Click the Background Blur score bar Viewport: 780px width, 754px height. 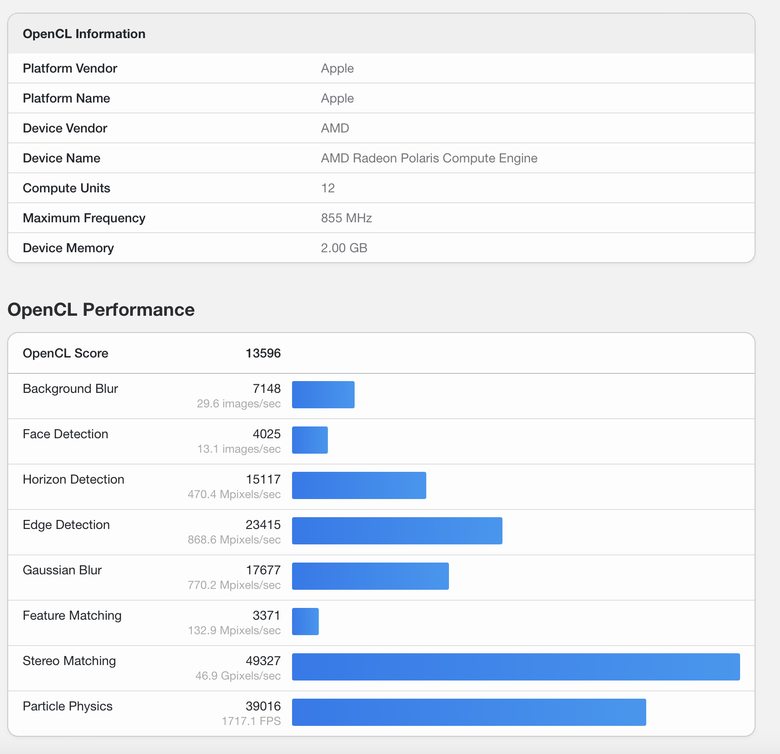pos(323,394)
